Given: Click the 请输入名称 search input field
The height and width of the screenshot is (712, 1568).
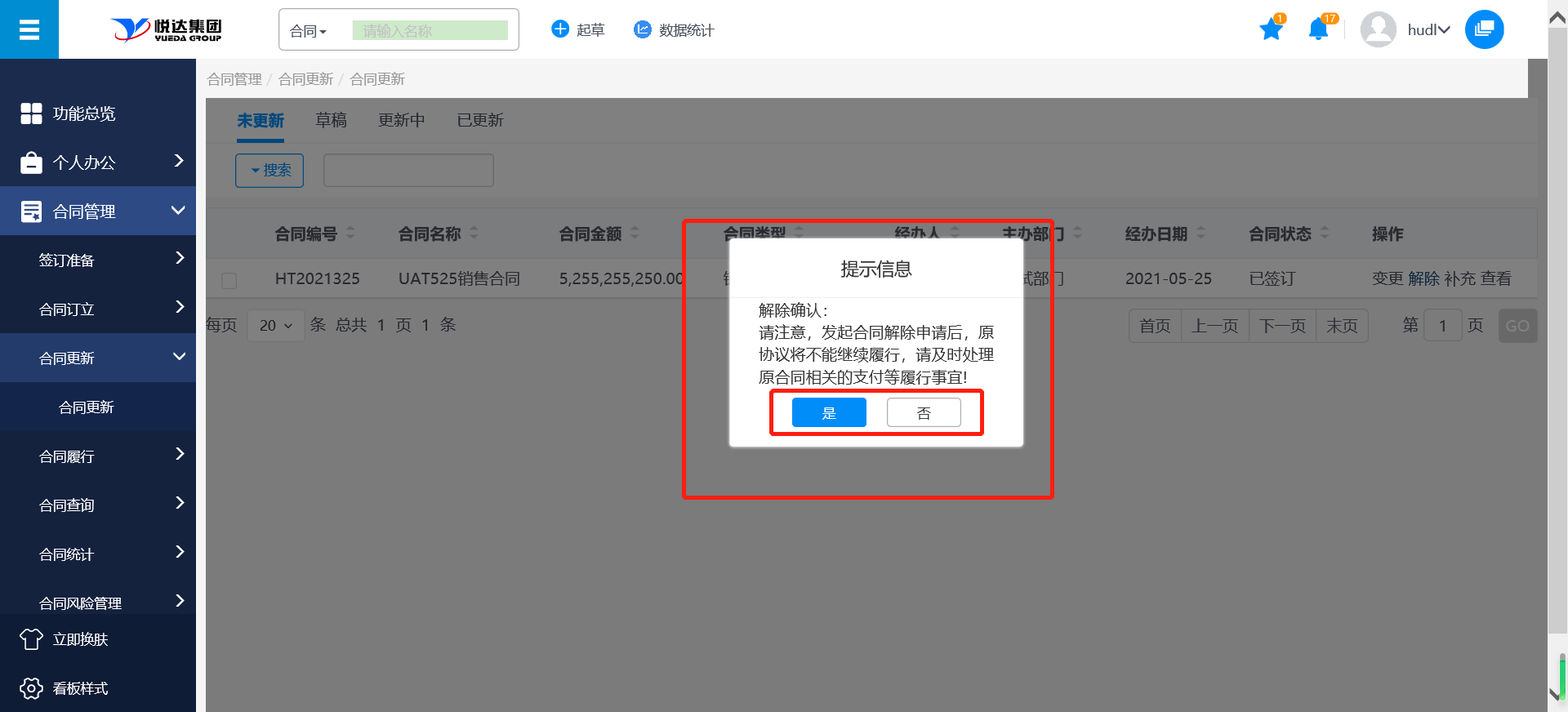Looking at the screenshot, I should 430,31.
